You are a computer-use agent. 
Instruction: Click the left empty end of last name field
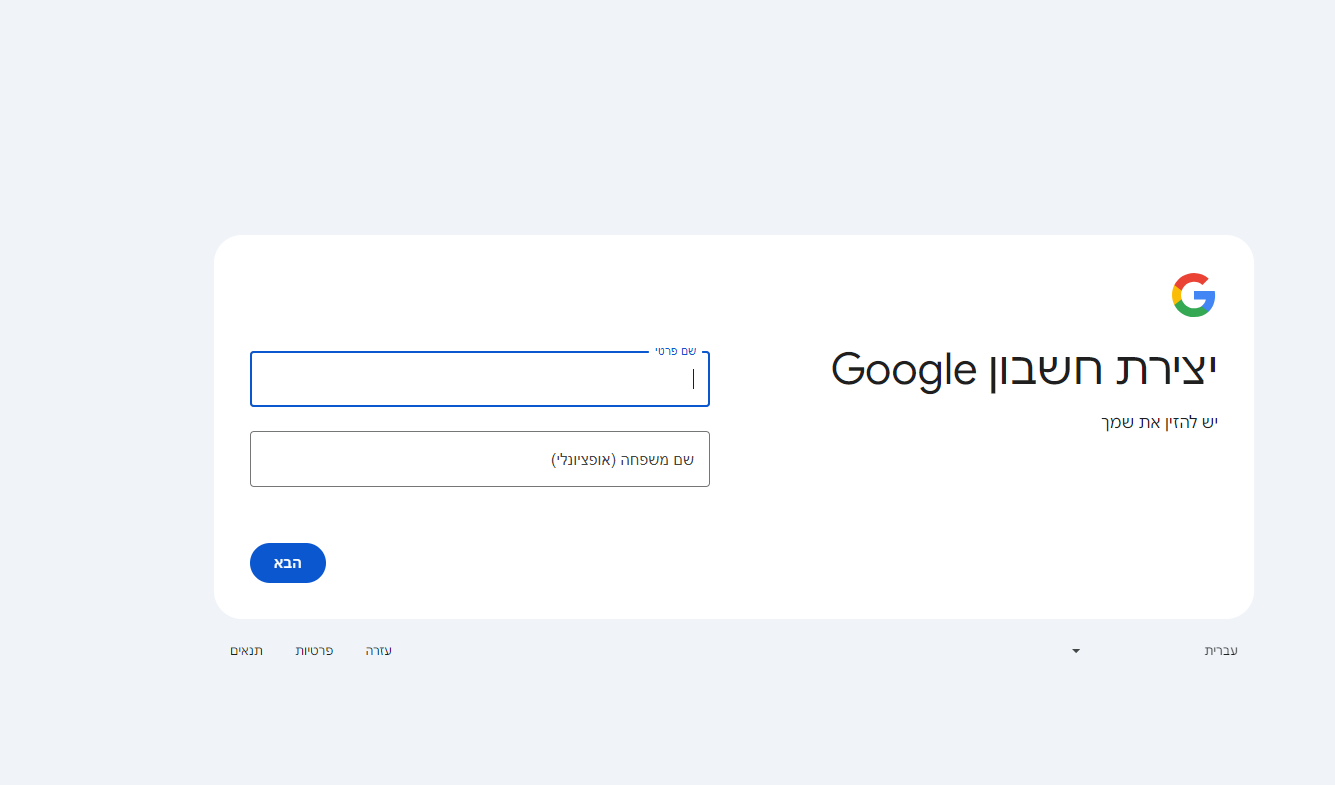point(300,460)
